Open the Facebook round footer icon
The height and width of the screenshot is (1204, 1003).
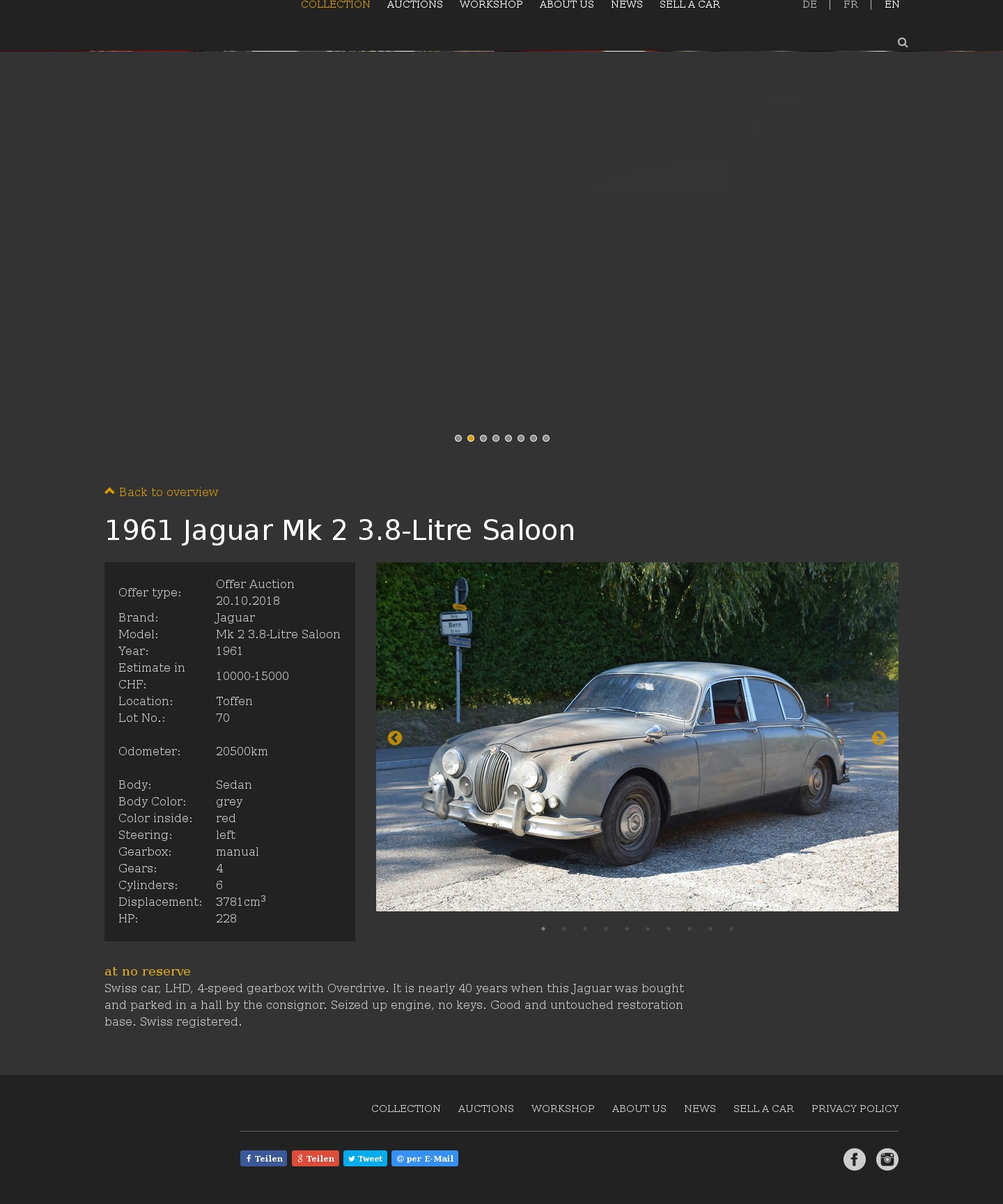[855, 1159]
